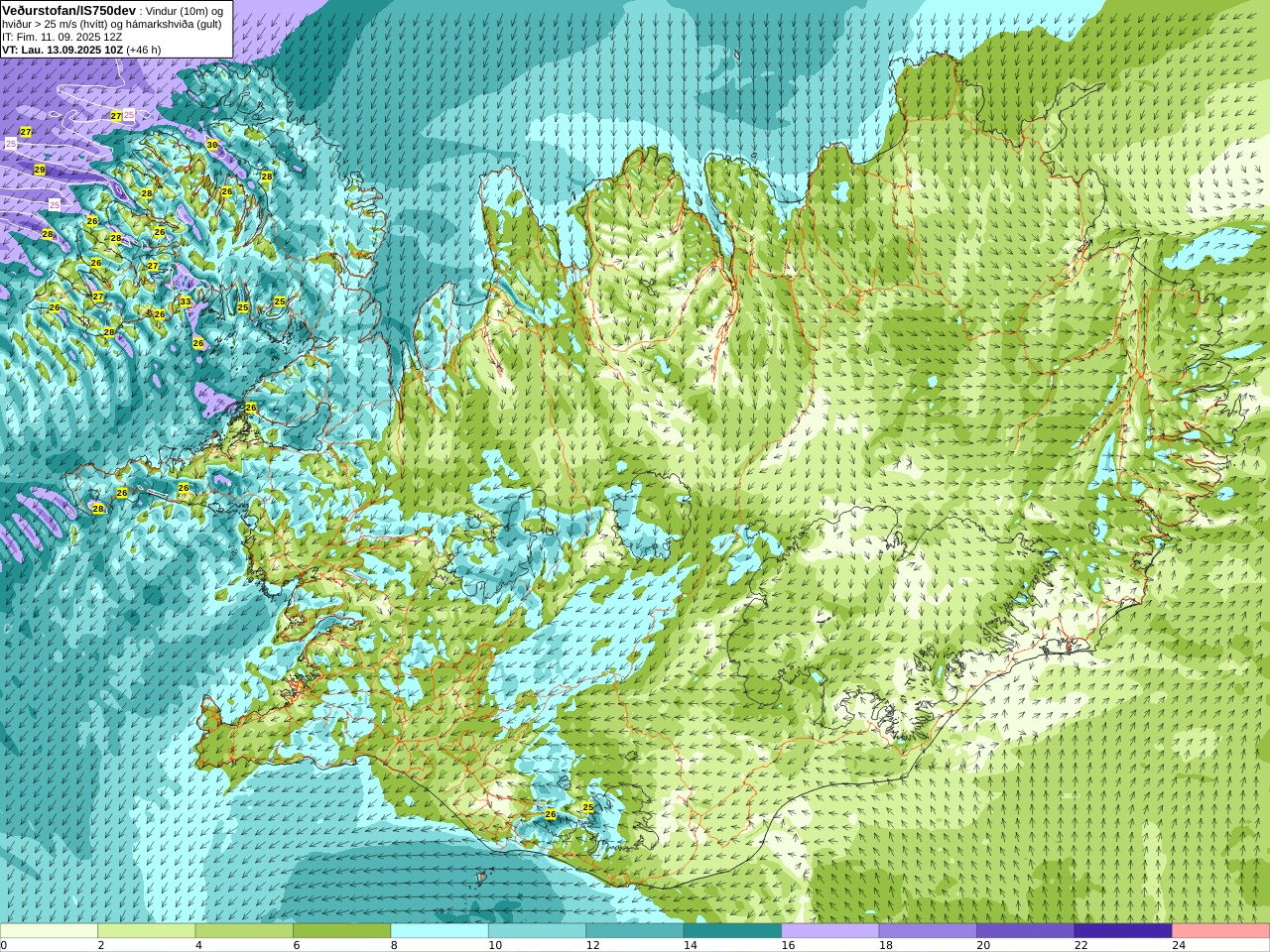Click the 'IT: Fim. 11. 09. 2025 12Z' line
The height and width of the screenshot is (952, 1270).
63,37
